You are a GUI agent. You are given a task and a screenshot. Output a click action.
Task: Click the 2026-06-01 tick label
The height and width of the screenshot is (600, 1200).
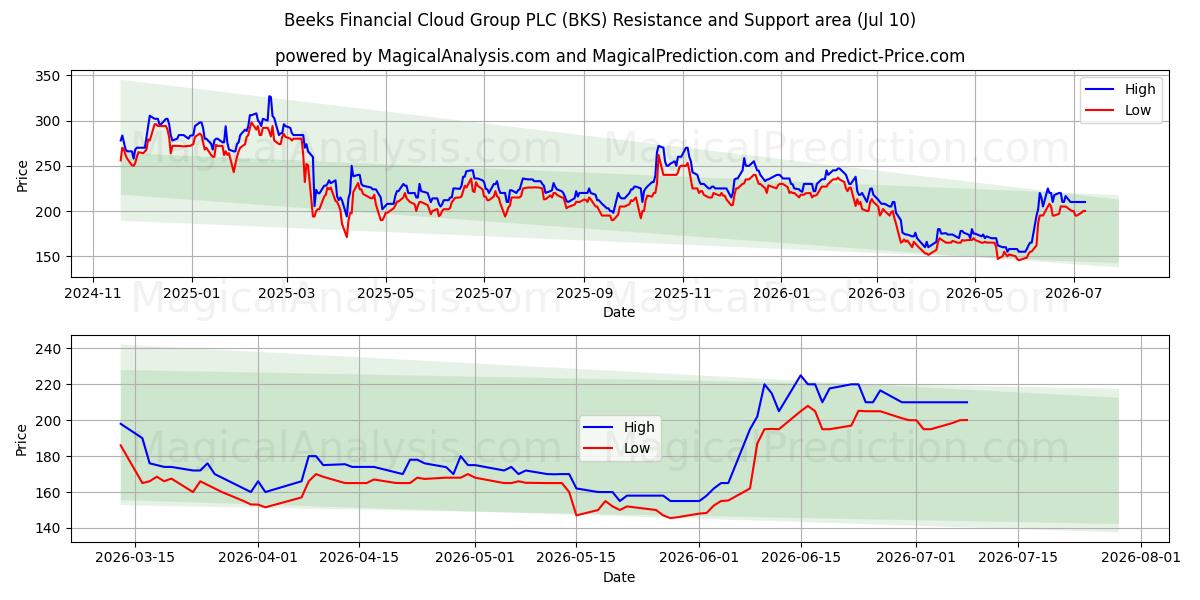[x=700, y=558]
